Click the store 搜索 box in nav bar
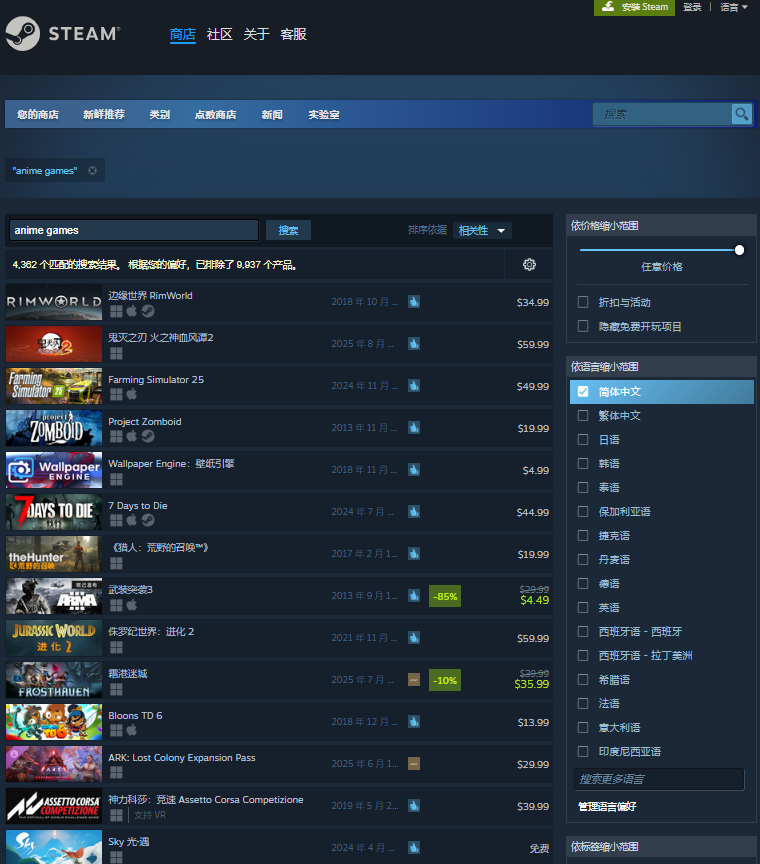Image resolution: width=760 pixels, height=864 pixels. [662, 114]
